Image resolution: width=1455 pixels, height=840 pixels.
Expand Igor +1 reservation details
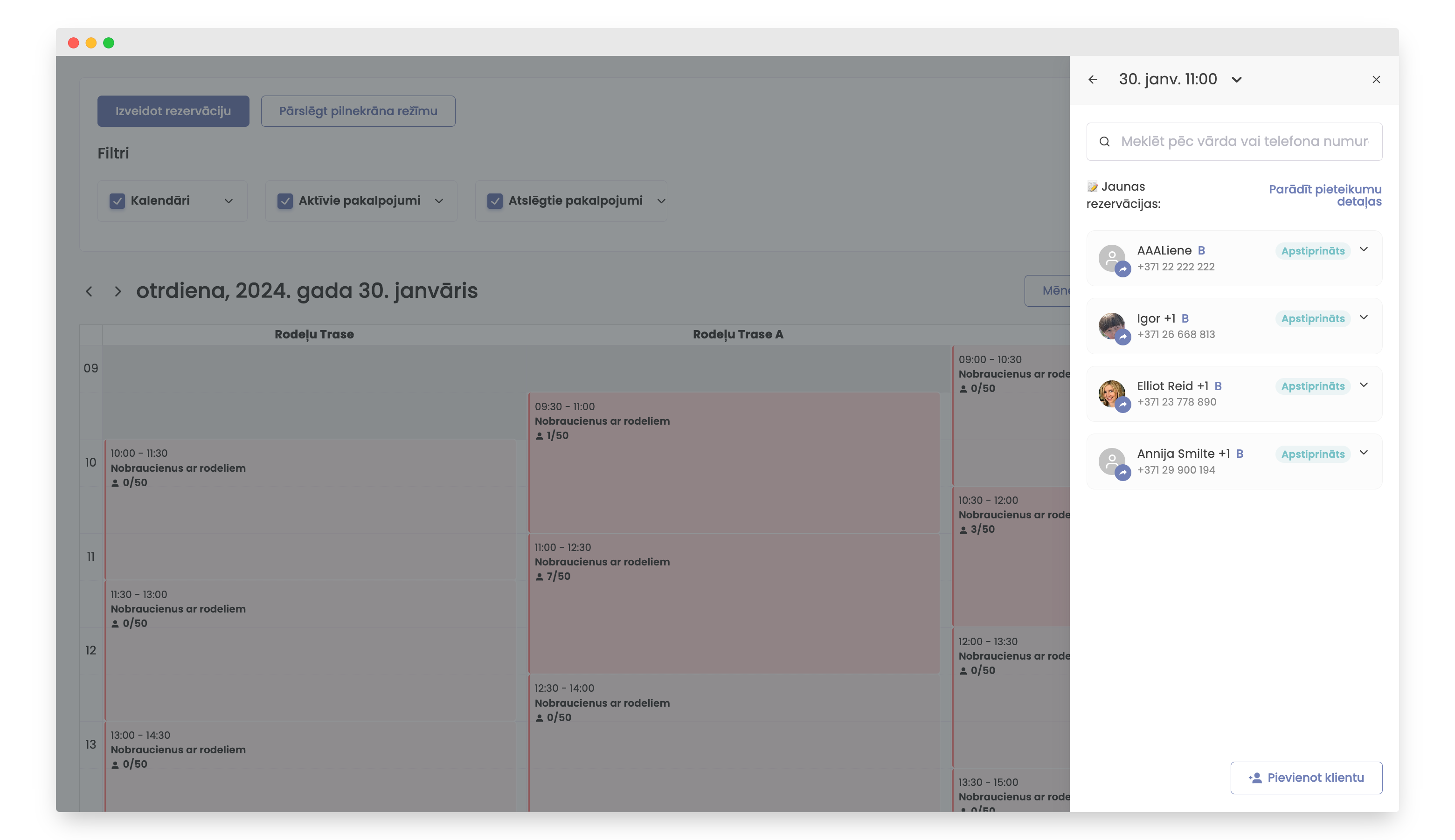pos(1364,317)
